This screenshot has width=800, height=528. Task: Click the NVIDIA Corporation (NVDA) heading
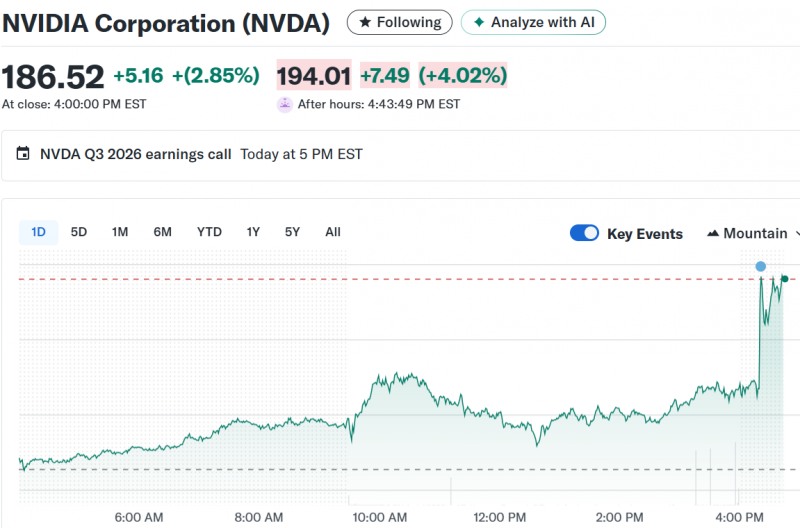click(x=166, y=22)
